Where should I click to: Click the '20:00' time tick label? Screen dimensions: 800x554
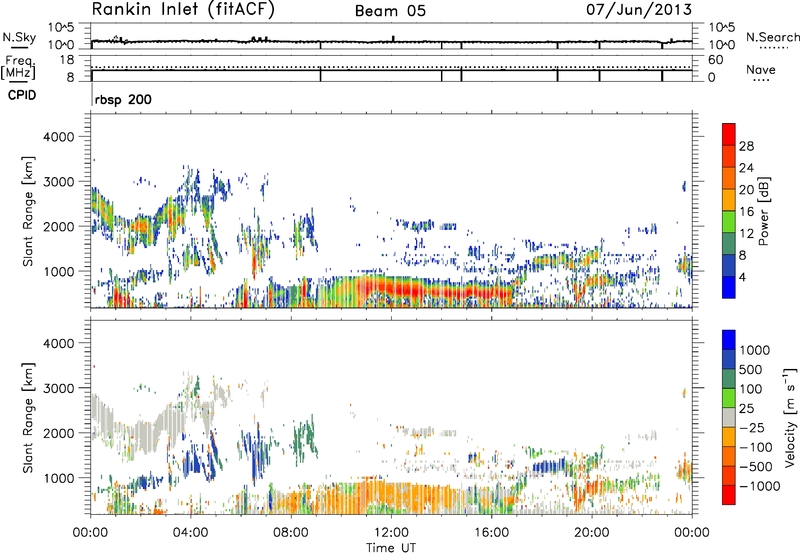click(591, 533)
